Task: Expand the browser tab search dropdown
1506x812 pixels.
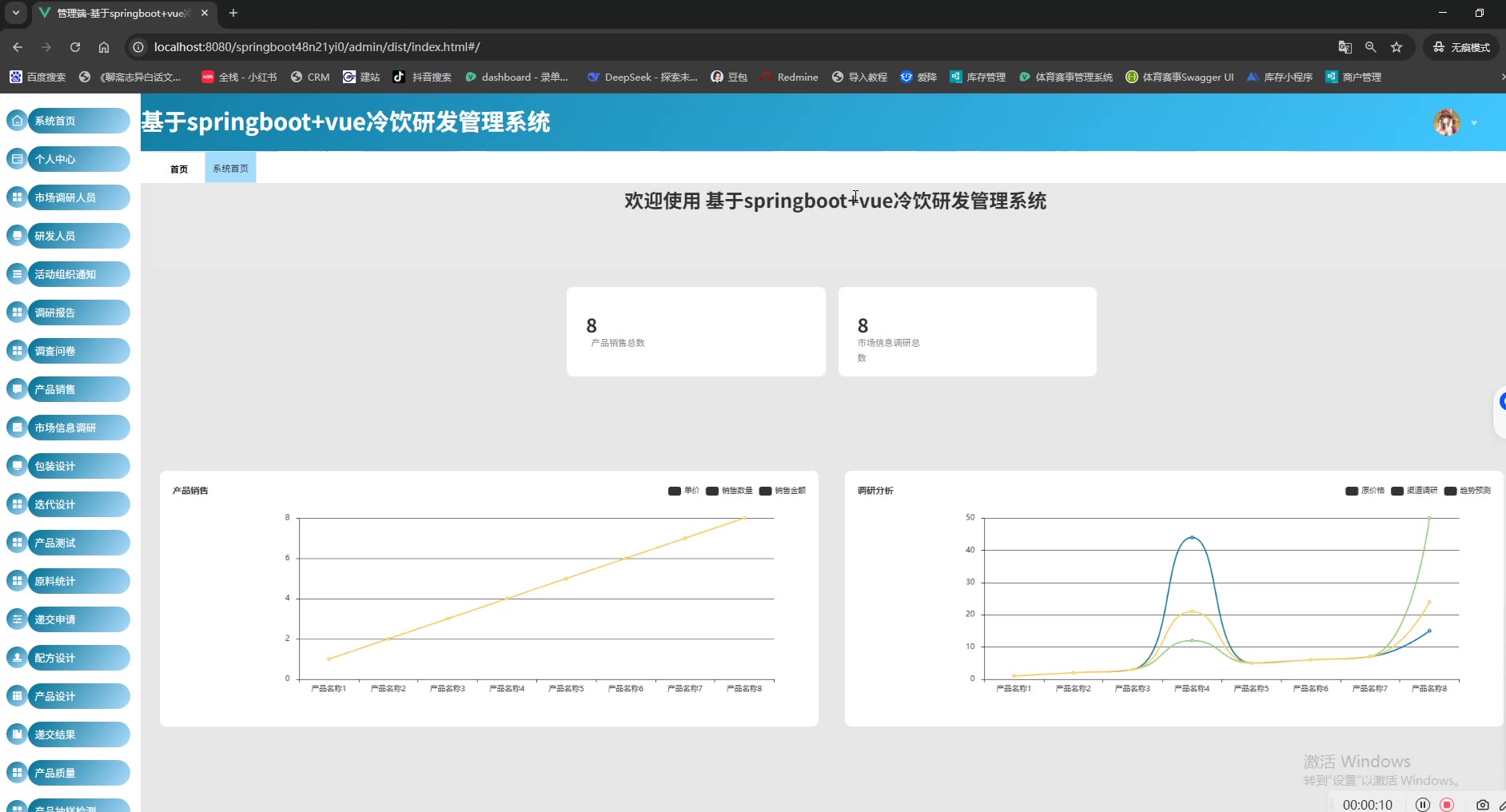Action: point(15,13)
